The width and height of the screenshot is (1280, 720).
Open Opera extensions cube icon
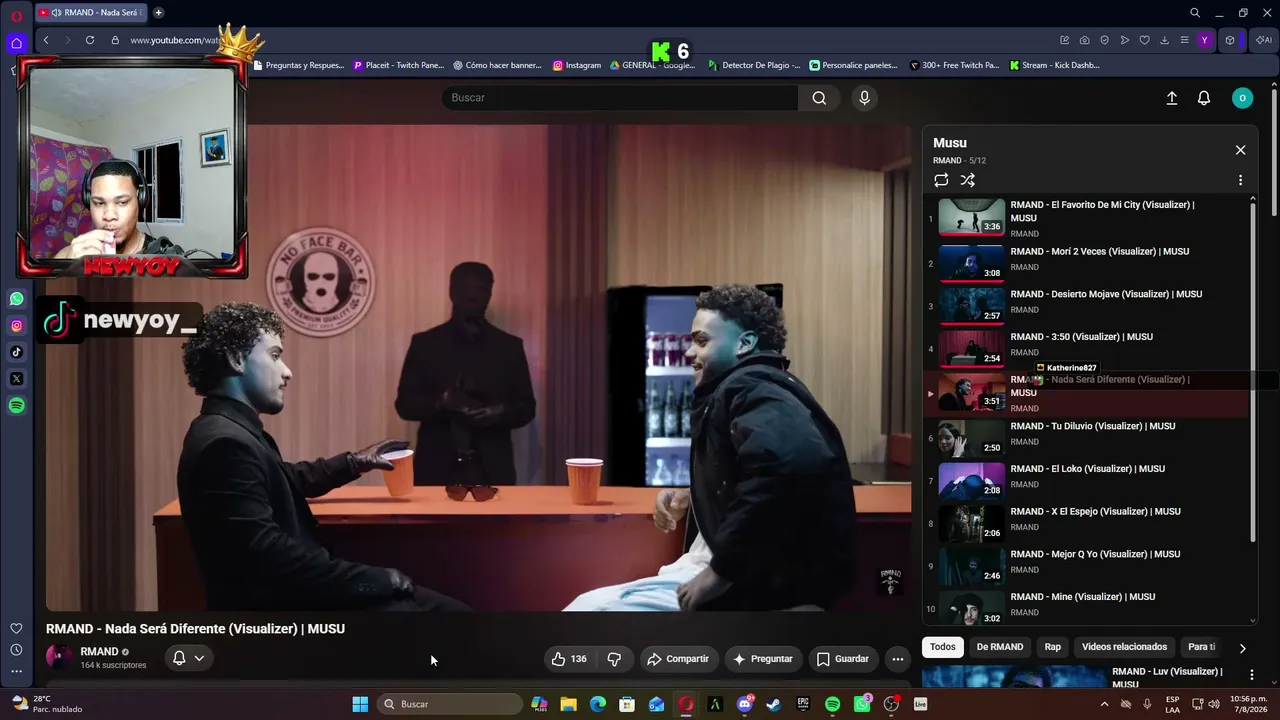(x=1230, y=40)
